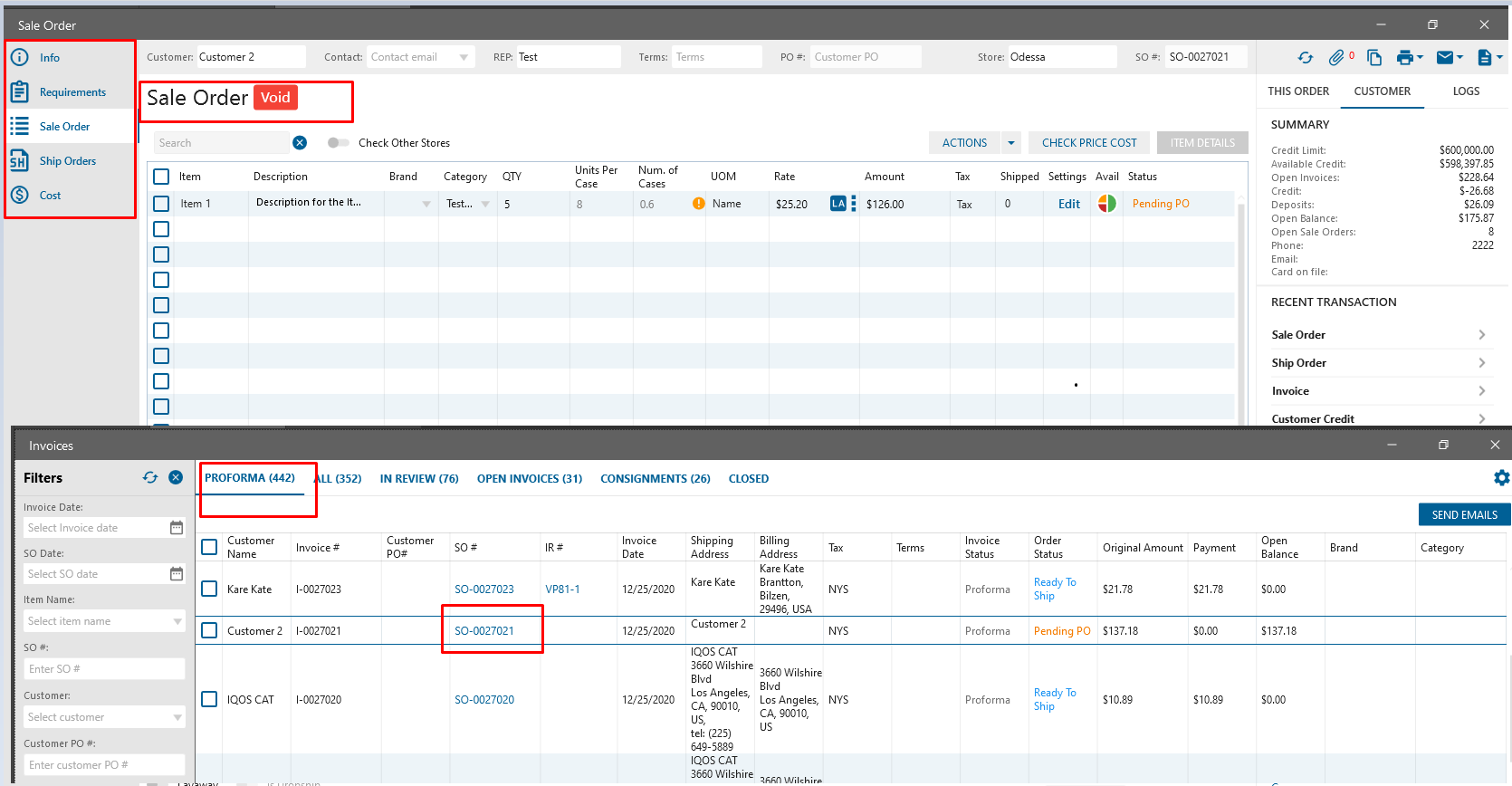Viewport: 1512px width, 786px height.
Task: Click the item Search field
Action: pos(222,142)
